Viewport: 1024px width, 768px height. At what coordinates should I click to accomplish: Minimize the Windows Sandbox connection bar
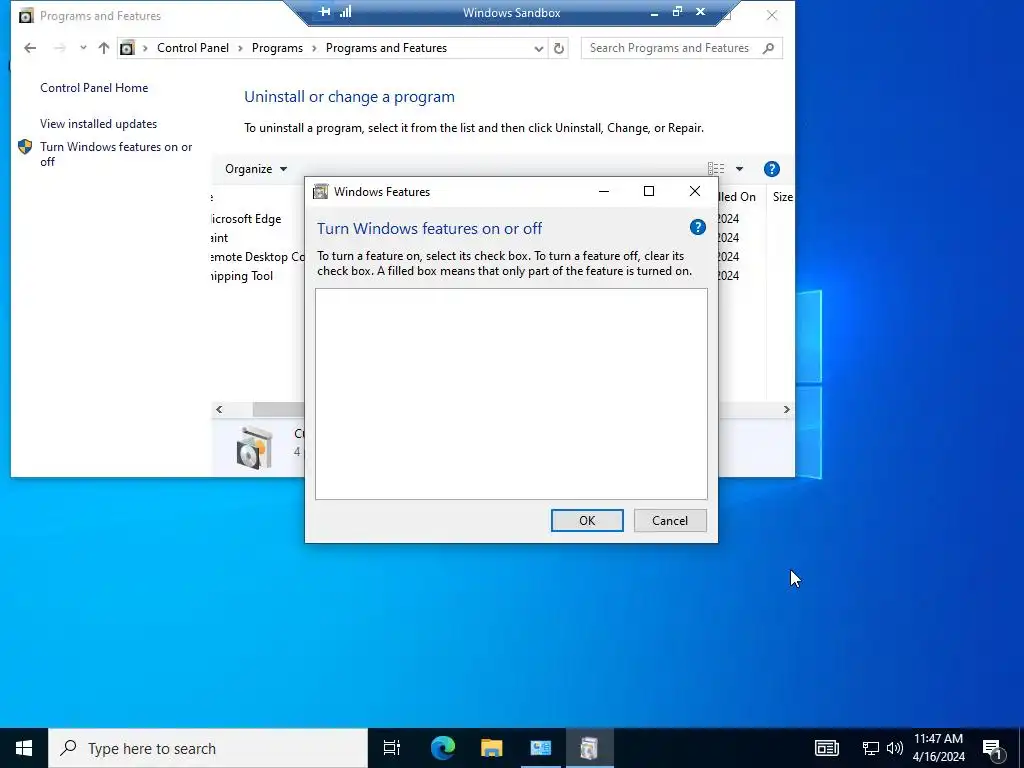click(654, 12)
